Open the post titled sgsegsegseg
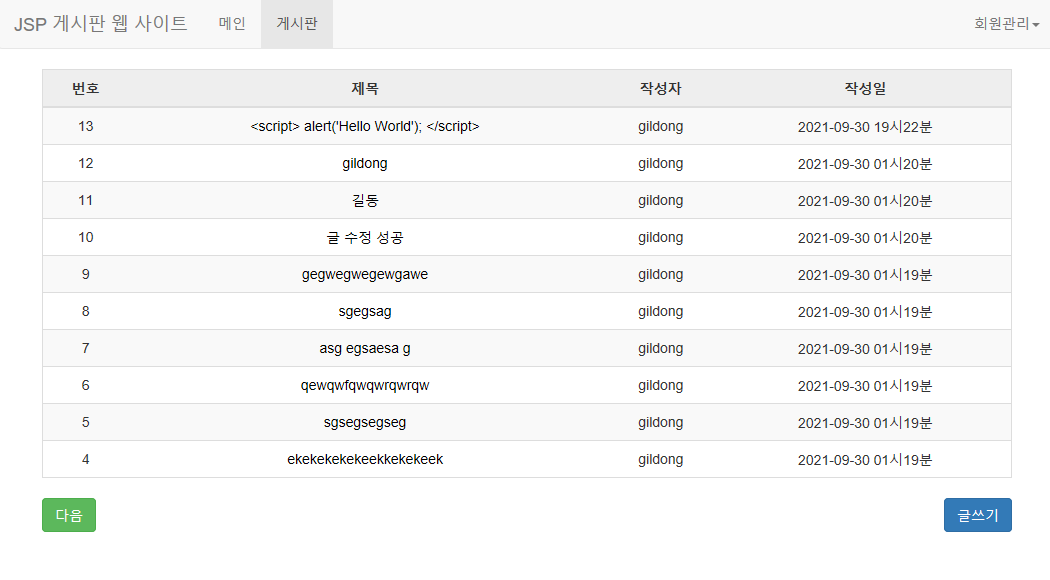Screen dimensions: 1050x580 (x=365, y=423)
